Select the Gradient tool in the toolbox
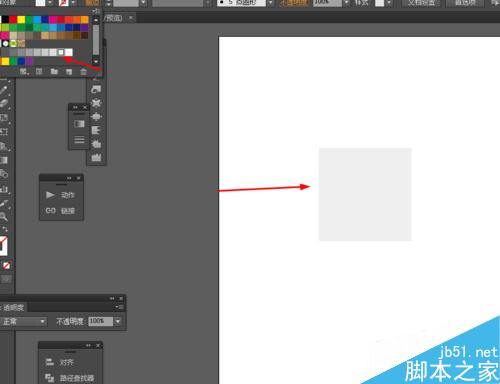 pos(4,160)
